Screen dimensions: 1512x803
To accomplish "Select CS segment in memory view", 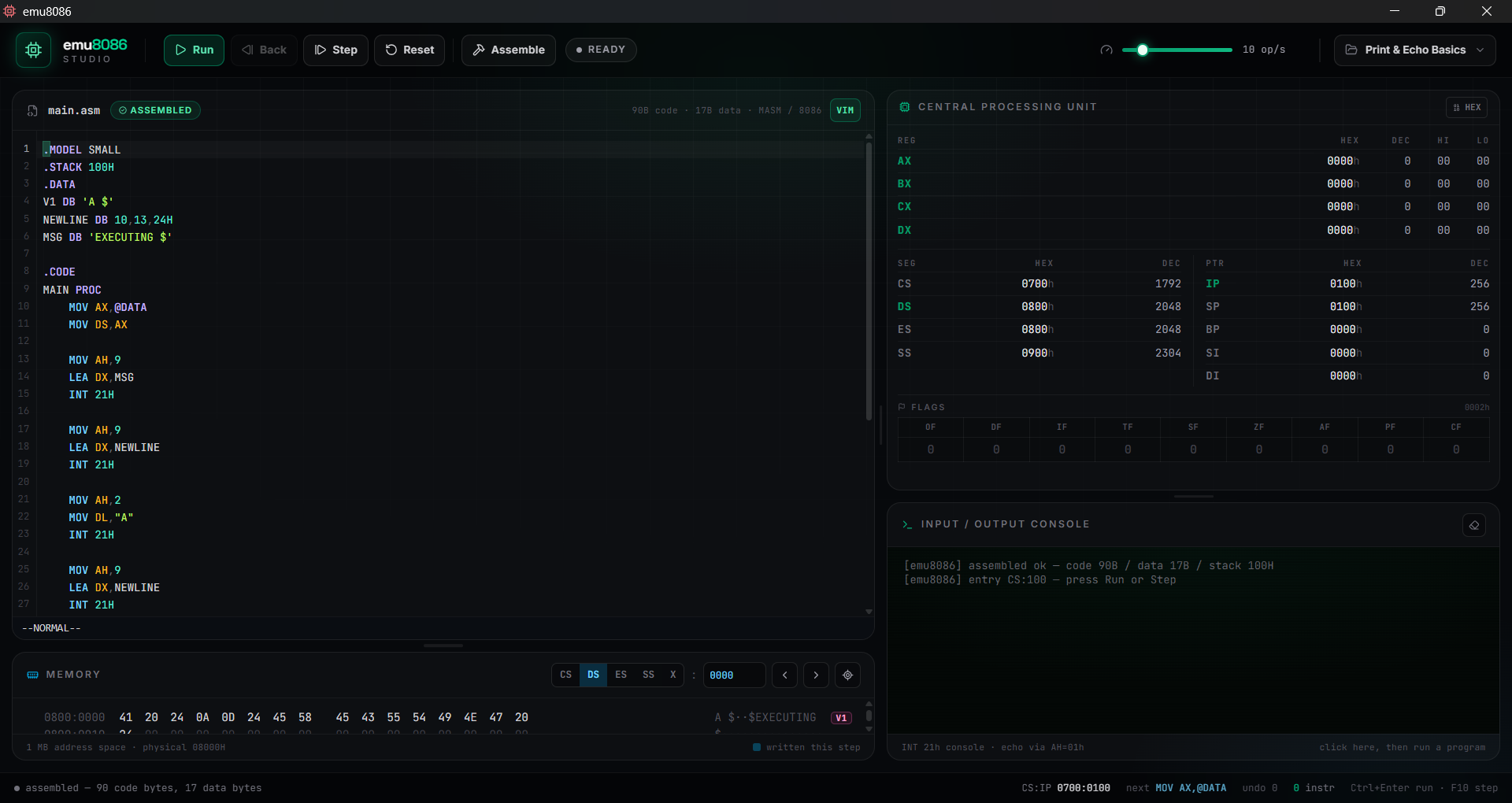I will [x=565, y=675].
